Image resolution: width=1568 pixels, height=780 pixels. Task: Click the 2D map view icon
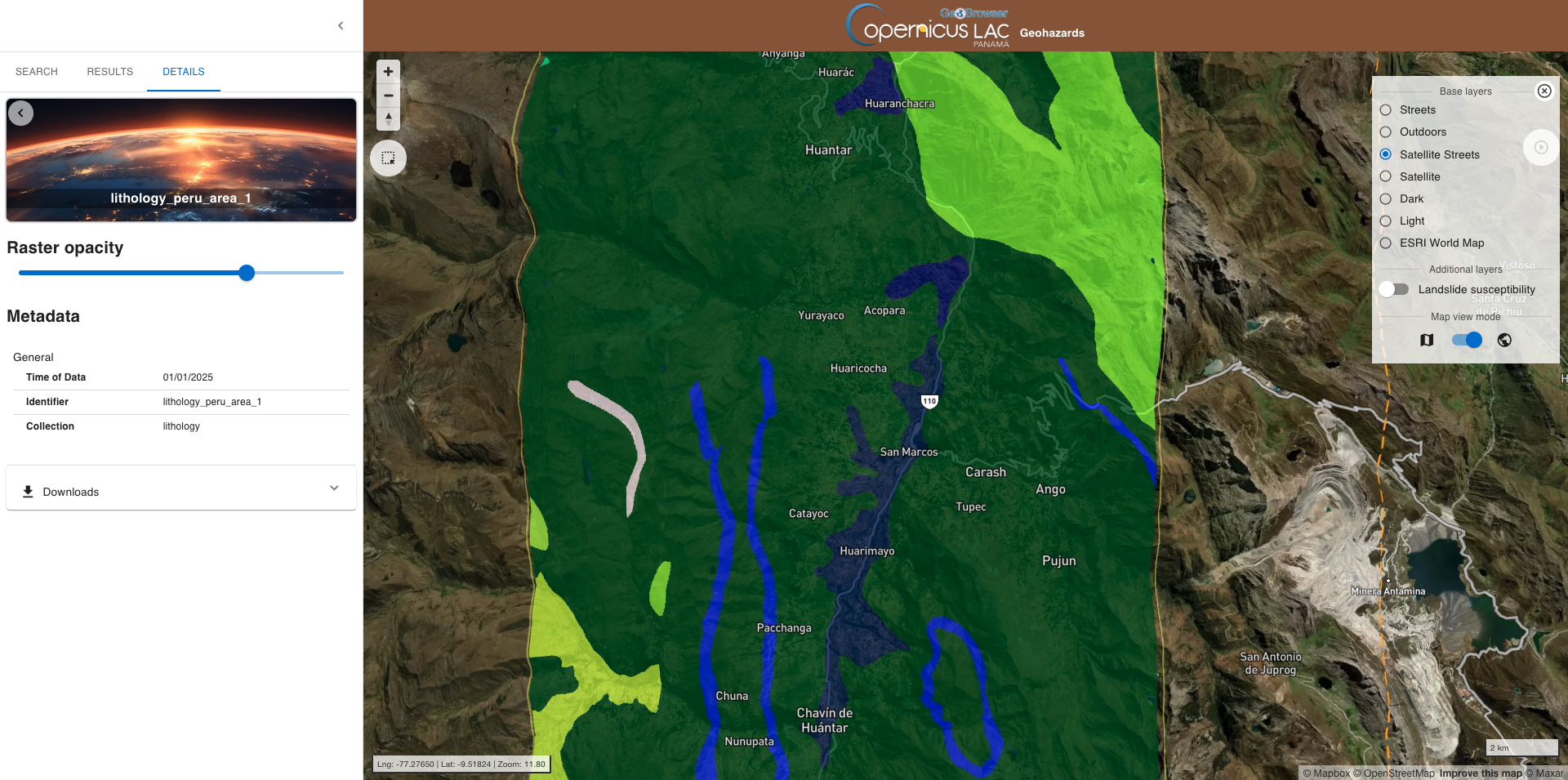click(1426, 340)
